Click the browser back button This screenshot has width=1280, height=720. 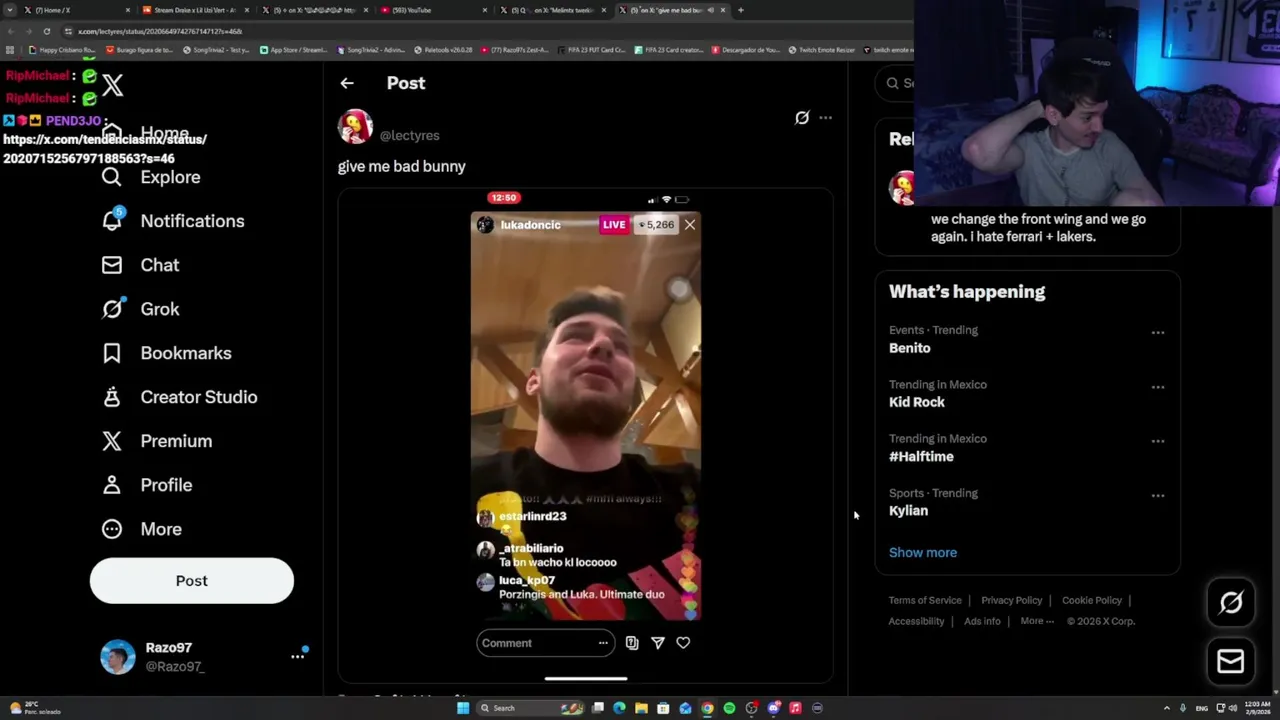(10, 31)
